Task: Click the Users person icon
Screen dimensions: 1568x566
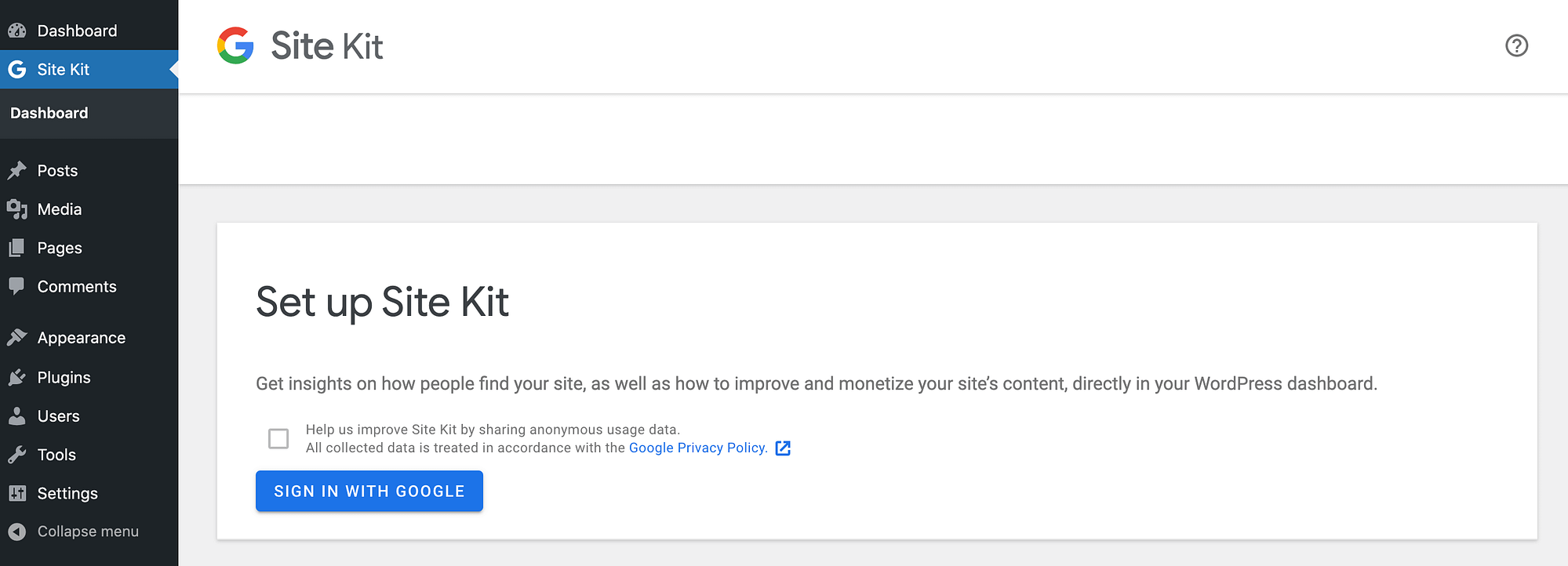Action: (17, 415)
